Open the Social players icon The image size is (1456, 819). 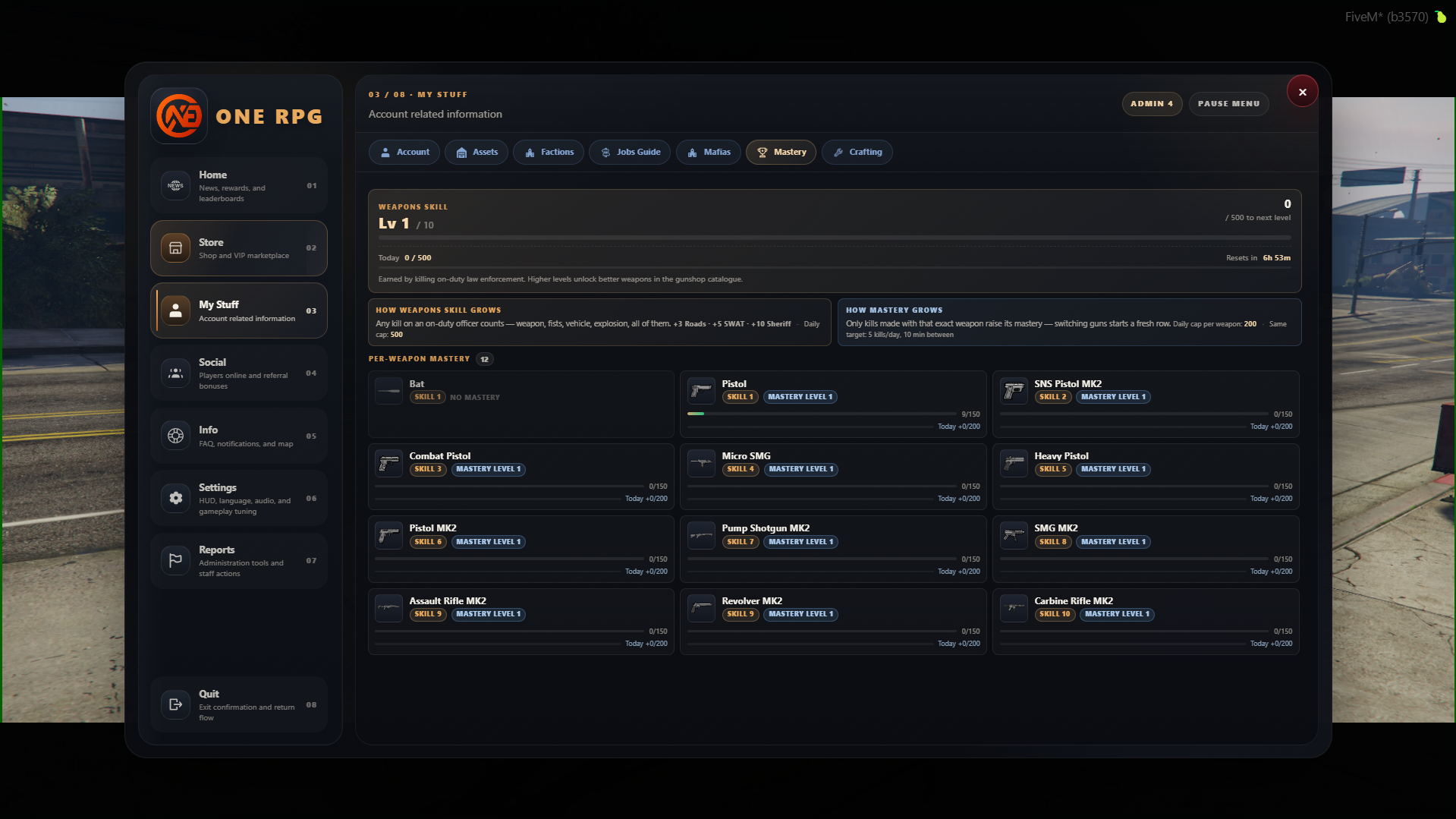[175, 373]
